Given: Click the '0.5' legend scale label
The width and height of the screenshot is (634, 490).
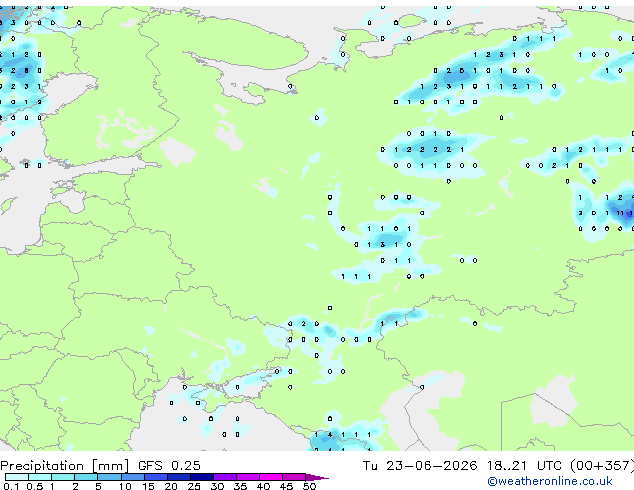Looking at the screenshot, I should click(x=35, y=486).
